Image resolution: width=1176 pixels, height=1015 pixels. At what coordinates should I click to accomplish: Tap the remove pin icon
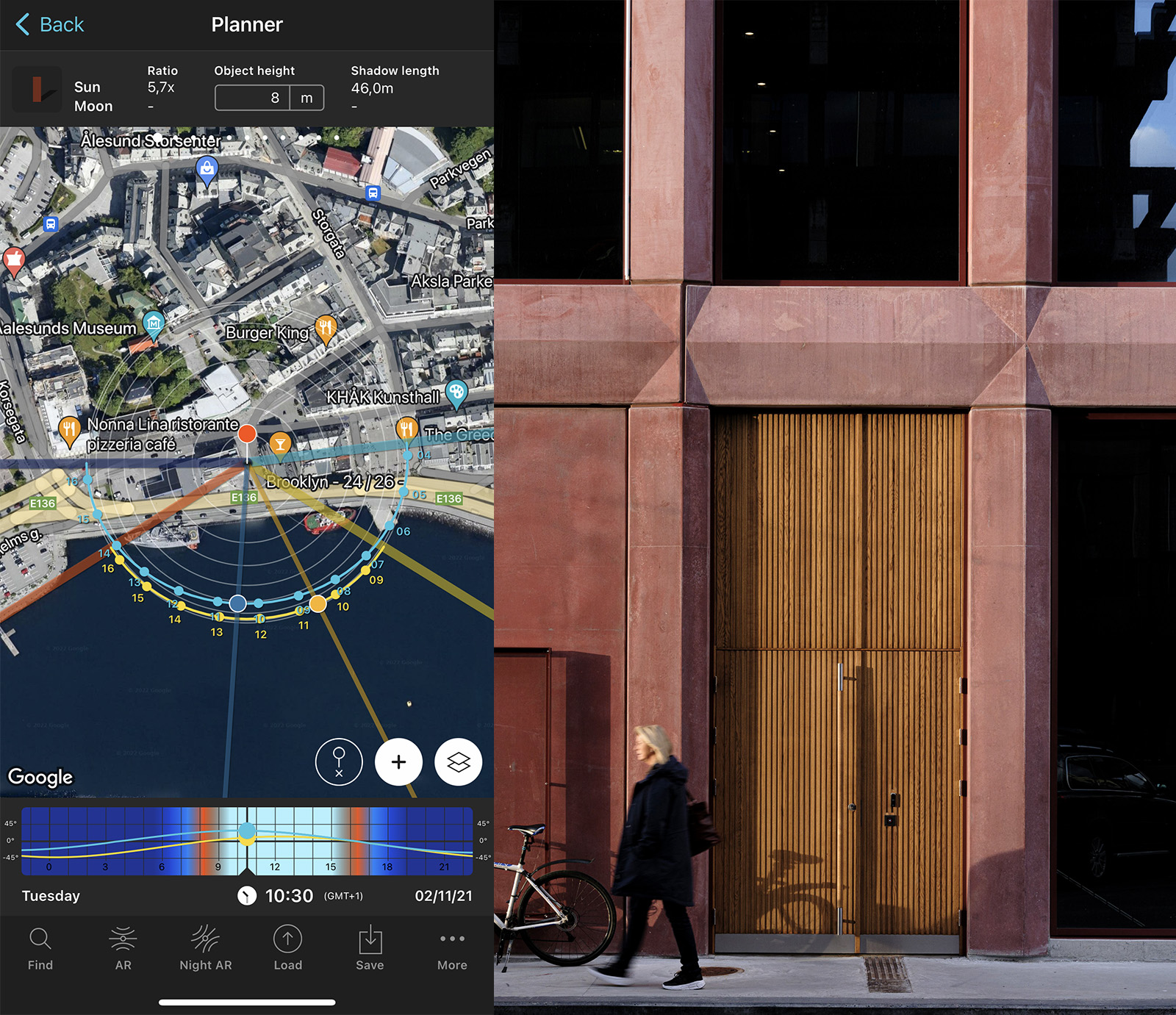(339, 762)
